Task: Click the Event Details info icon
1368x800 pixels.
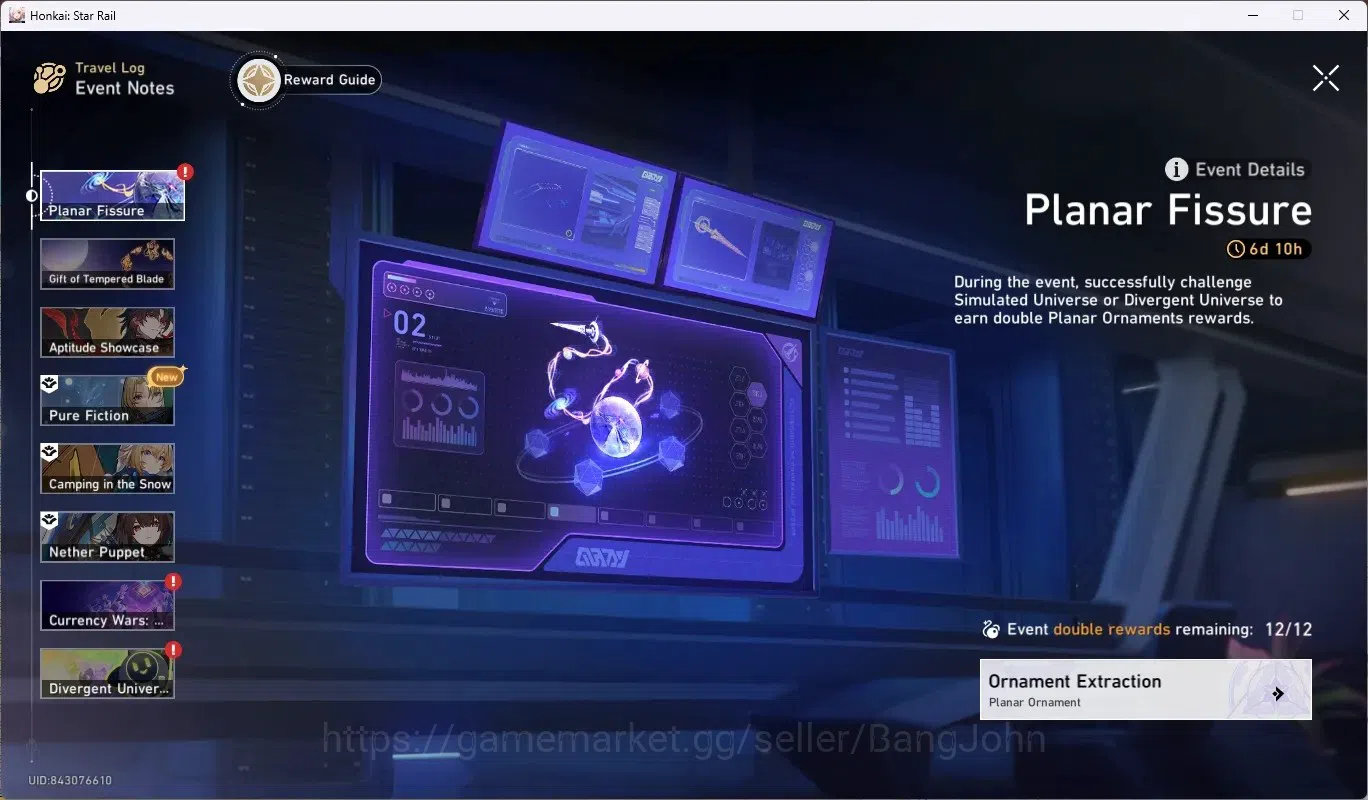Action: pyautogui.click(x=1177, y=169)
